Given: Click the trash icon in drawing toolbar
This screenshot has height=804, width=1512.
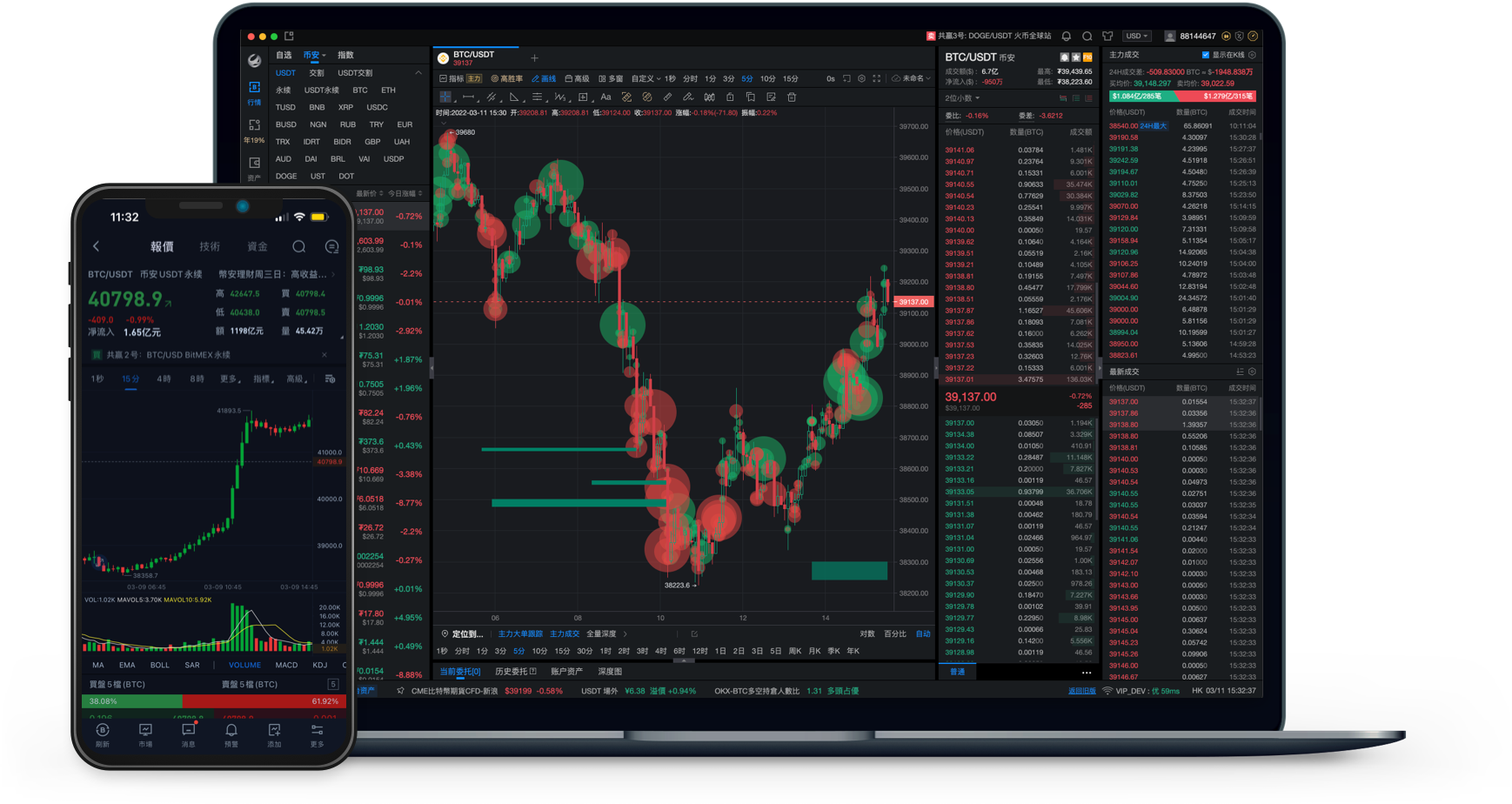Looking at the screenshot, I should (792, 97).
